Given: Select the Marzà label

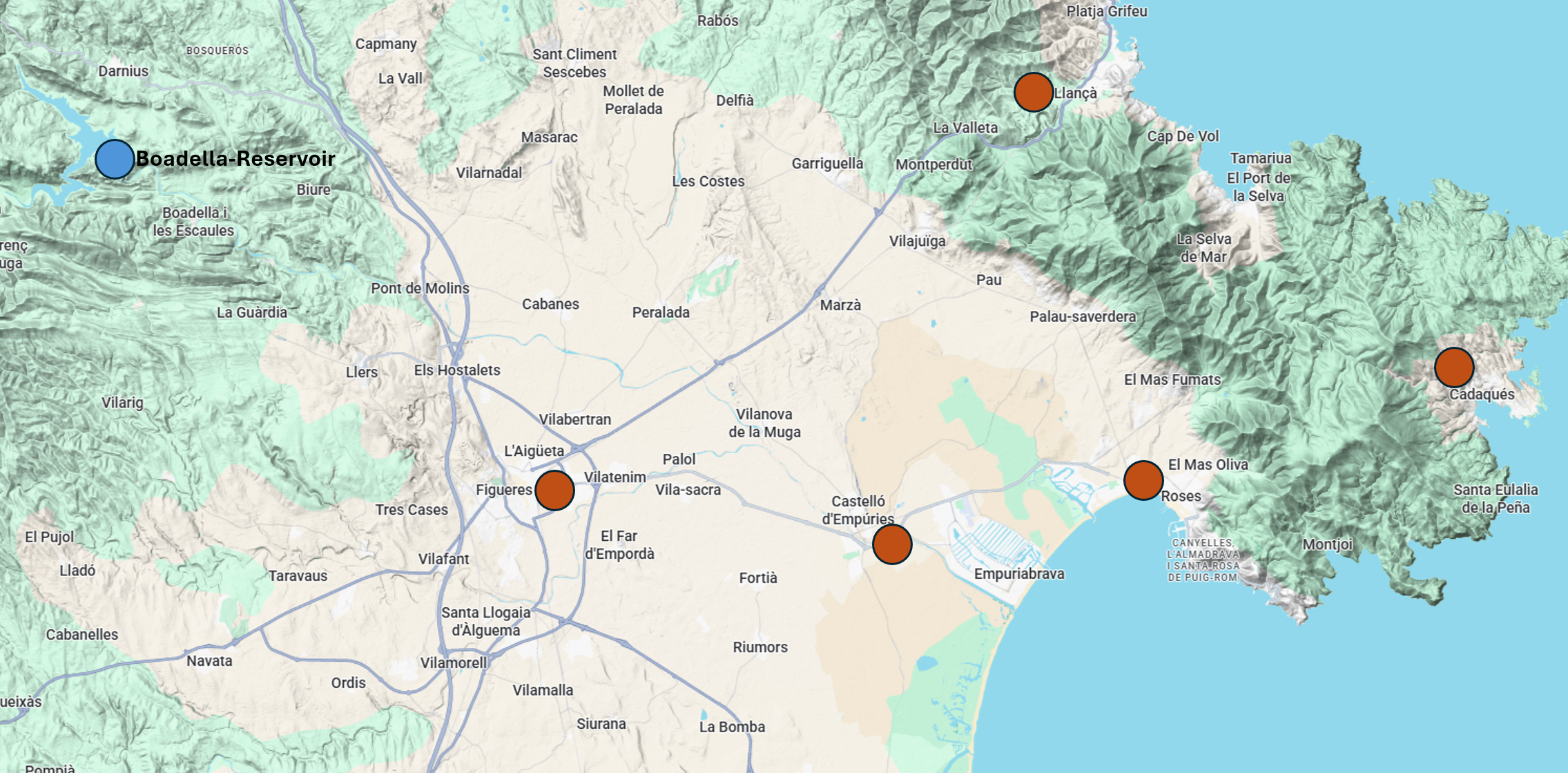Looking at the screenshot, I should coord(840,305).
